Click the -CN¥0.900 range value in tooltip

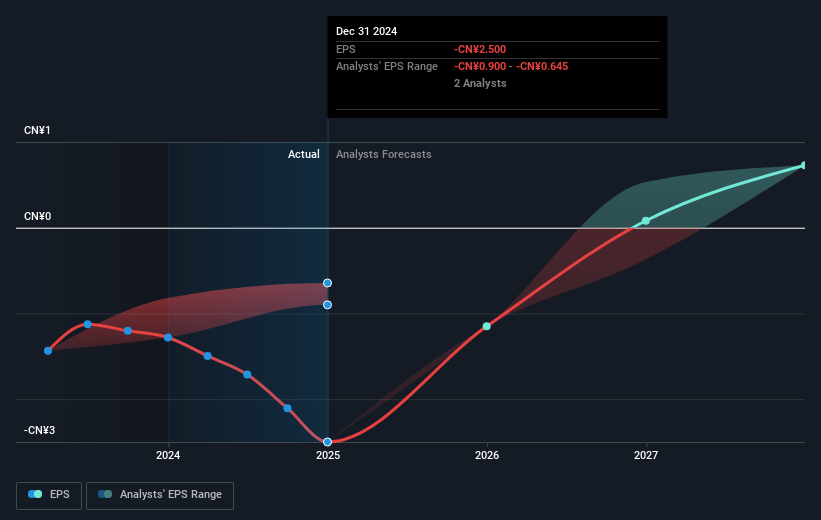click(480, 67)
